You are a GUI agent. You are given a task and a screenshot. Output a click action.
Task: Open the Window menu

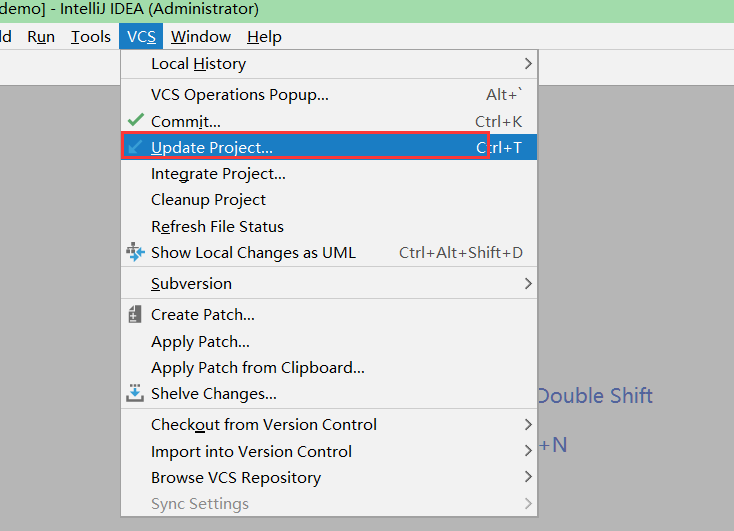(x=201, y=37)
